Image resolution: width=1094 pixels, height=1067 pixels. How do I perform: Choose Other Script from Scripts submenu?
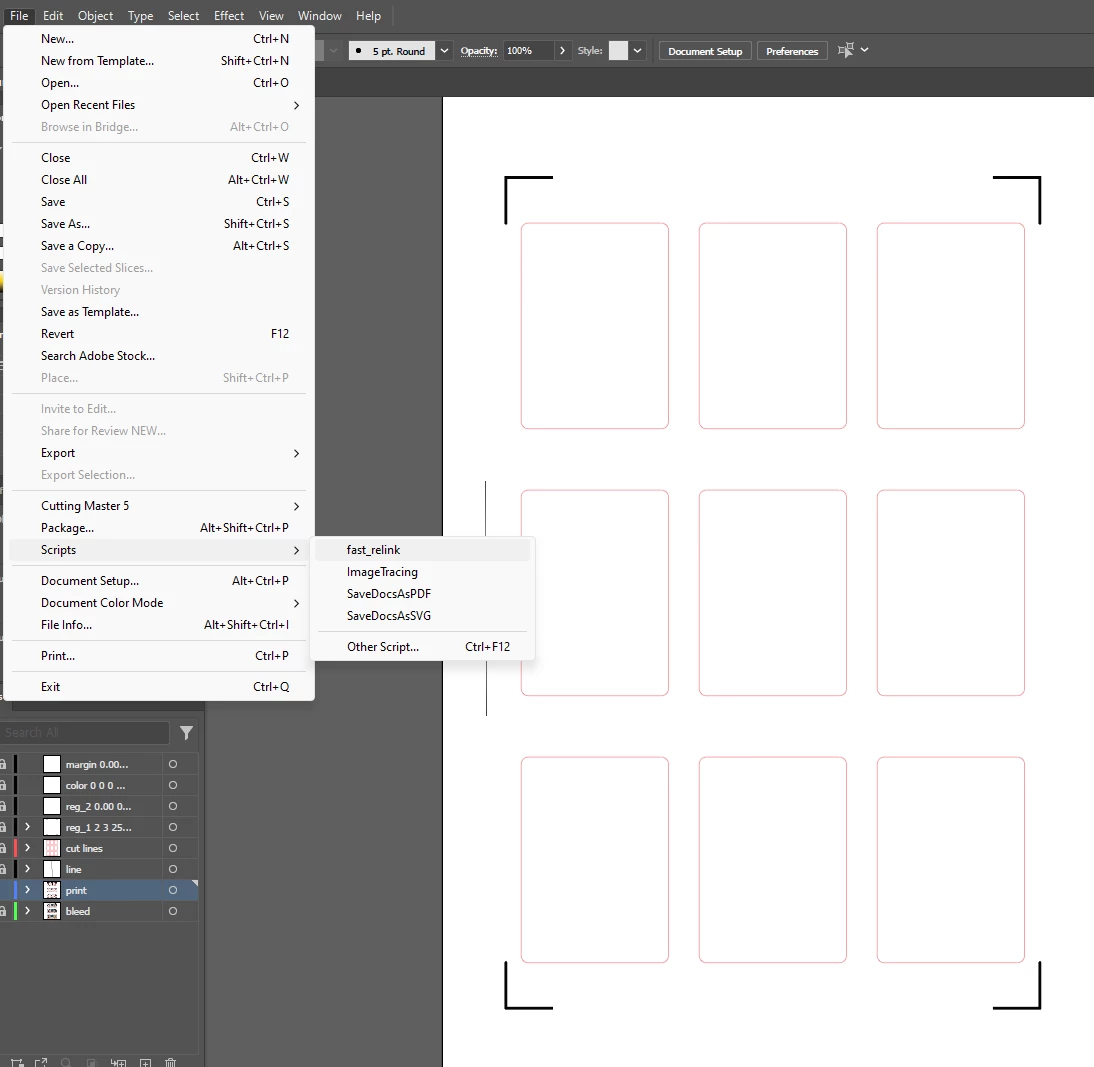(x=383, y=647)
